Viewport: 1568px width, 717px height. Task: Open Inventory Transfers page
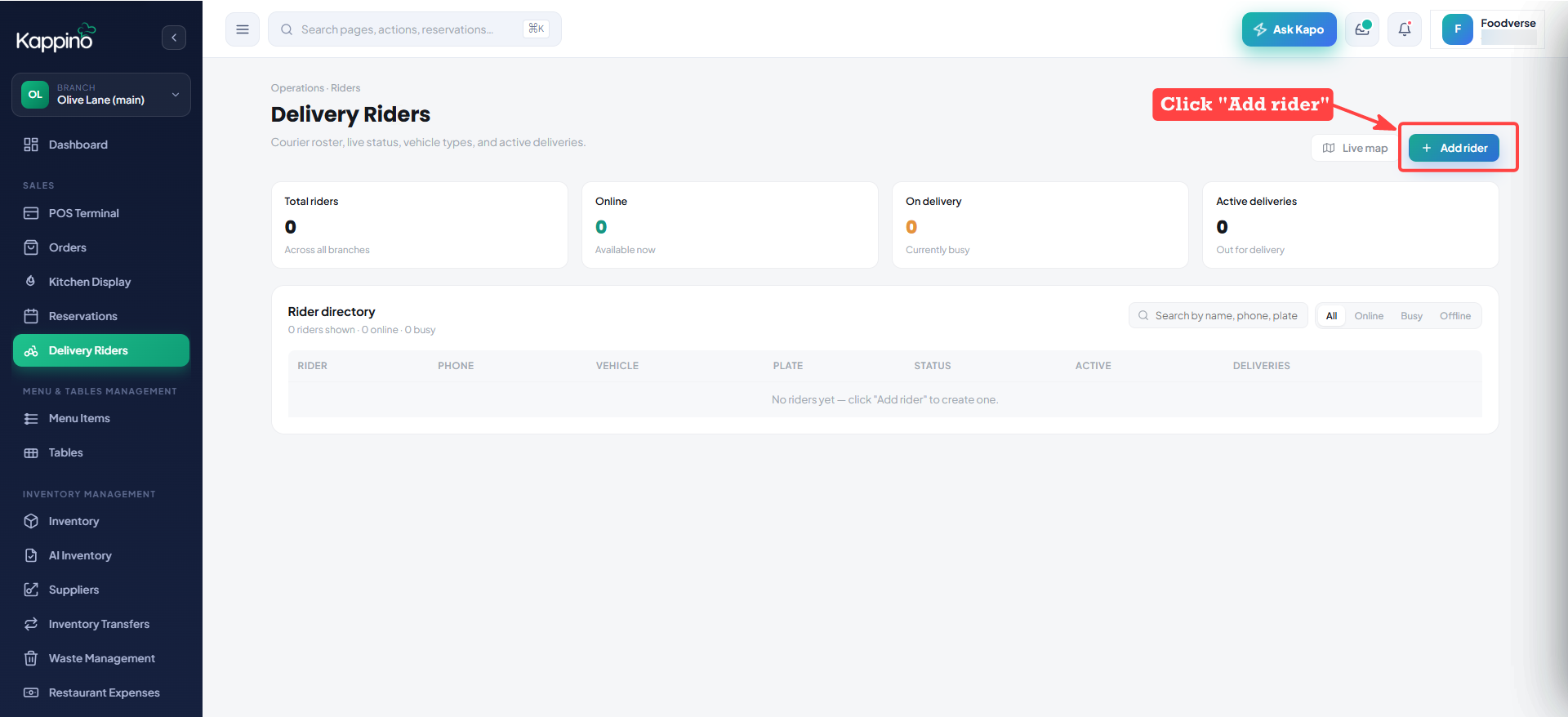(x=101, y=624)
